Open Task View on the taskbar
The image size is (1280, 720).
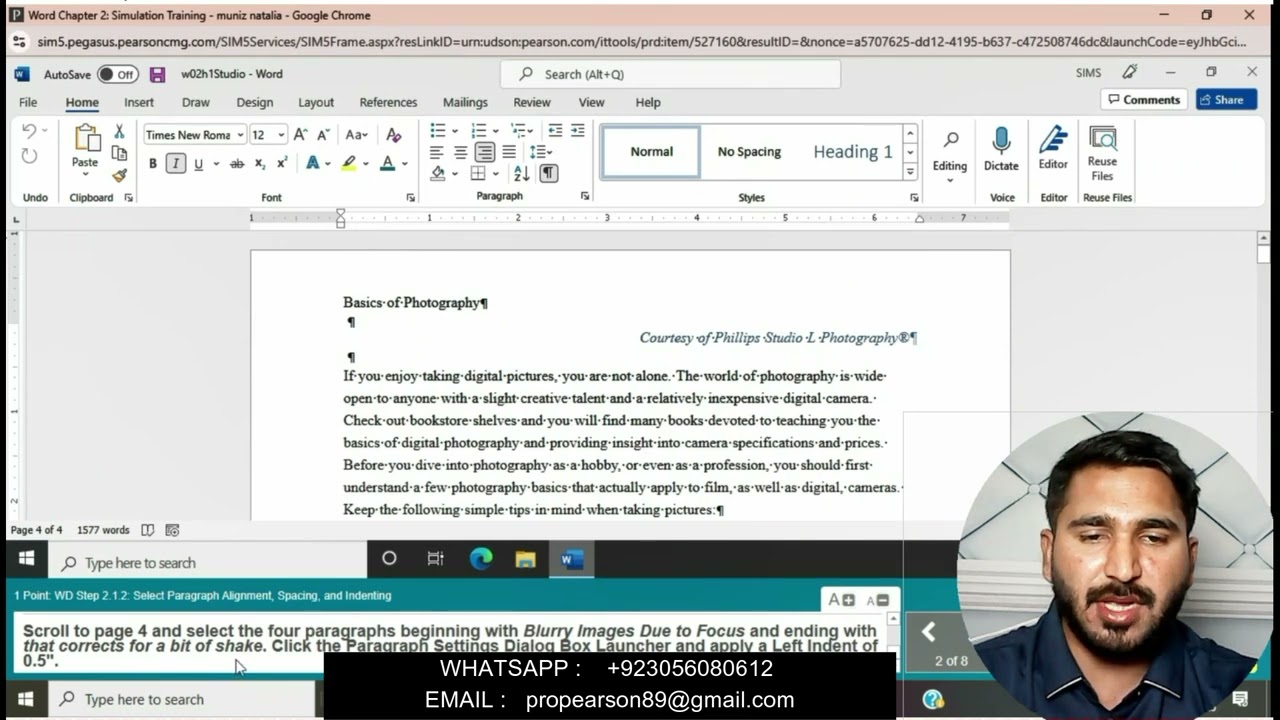435,559
